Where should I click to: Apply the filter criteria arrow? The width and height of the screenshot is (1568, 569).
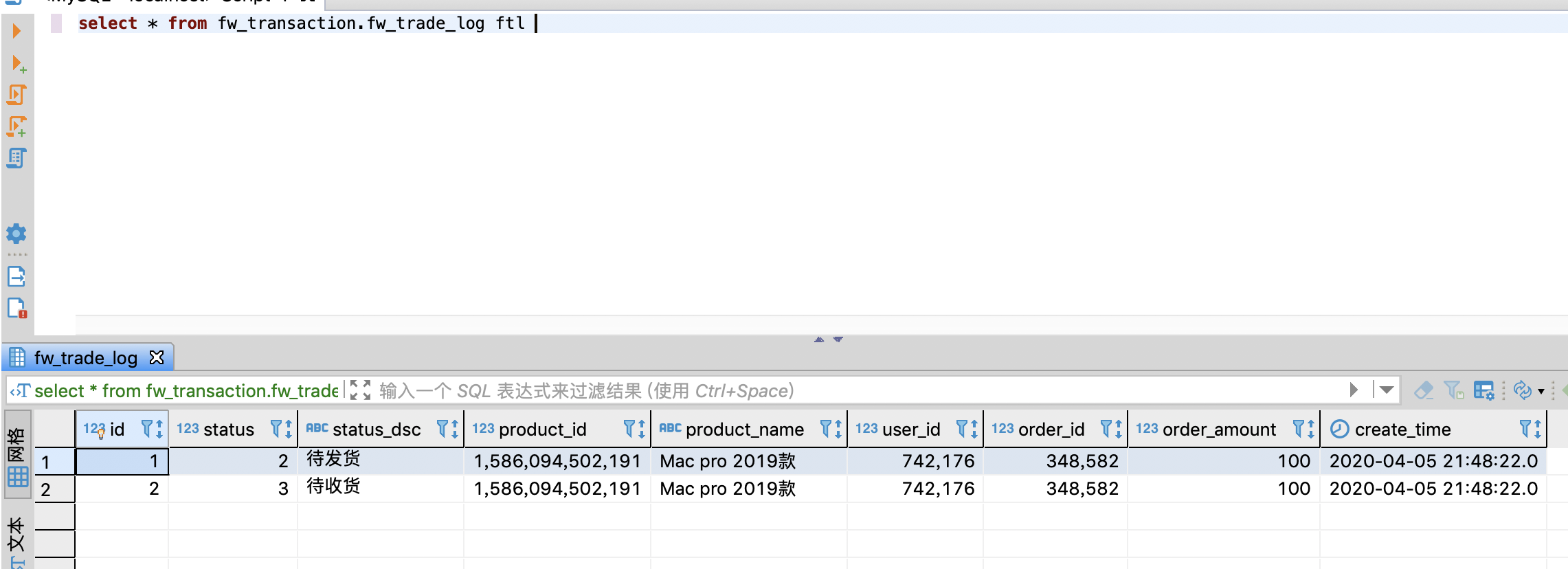[1354, 390]
